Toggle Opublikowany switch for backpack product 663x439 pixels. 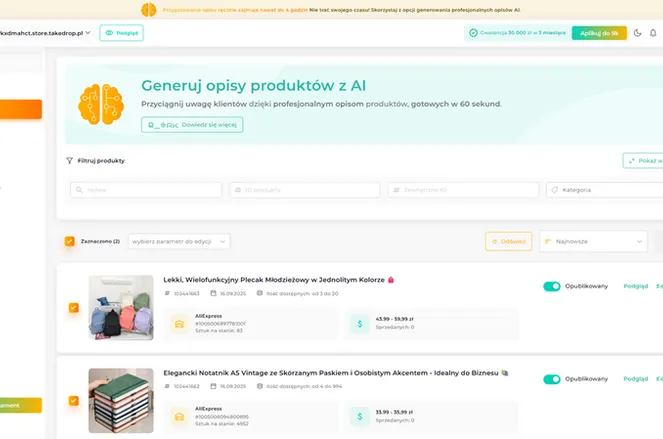pyautogui.click(x=551, y=286)
